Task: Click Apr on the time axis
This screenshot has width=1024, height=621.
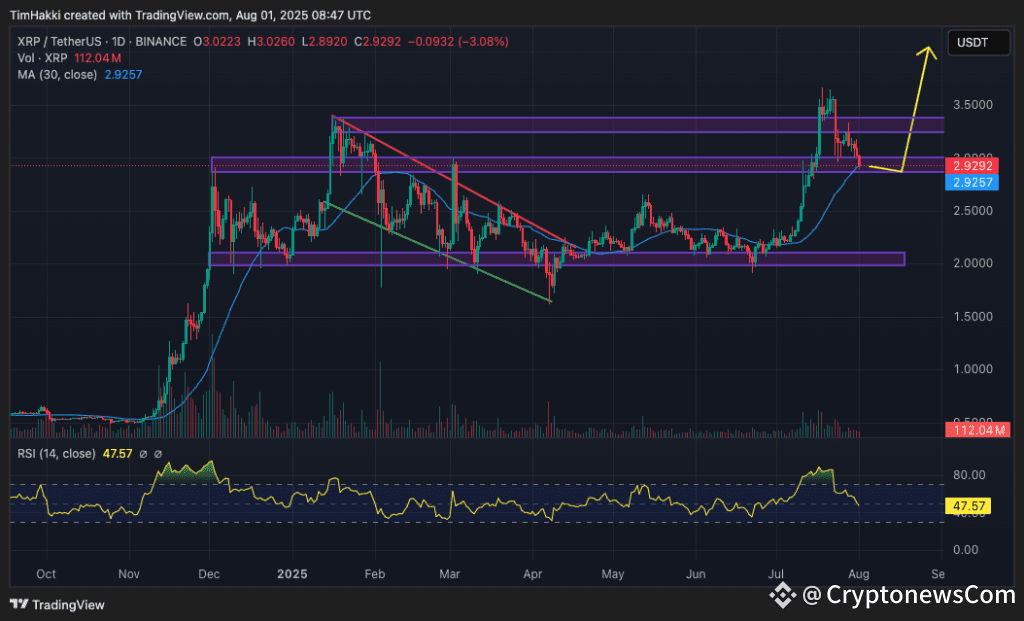Action: tap(533, 574)
